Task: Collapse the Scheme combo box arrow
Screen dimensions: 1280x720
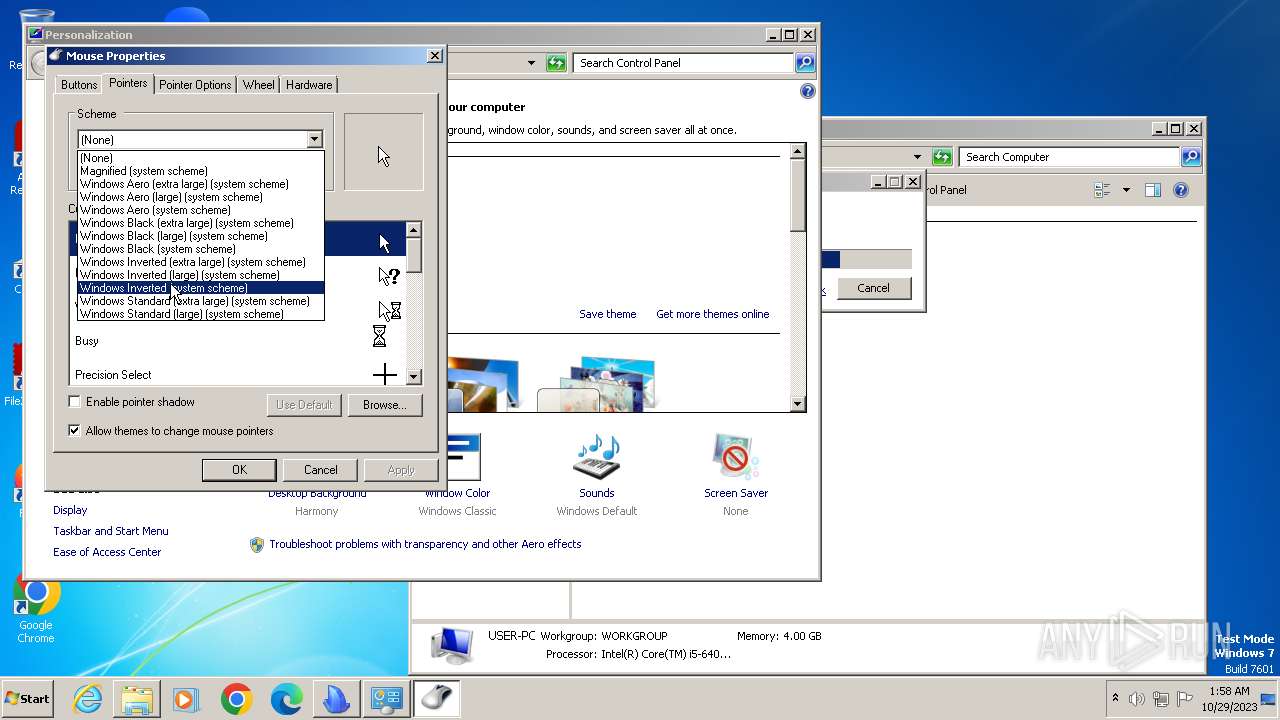Action: coord(314,140)
